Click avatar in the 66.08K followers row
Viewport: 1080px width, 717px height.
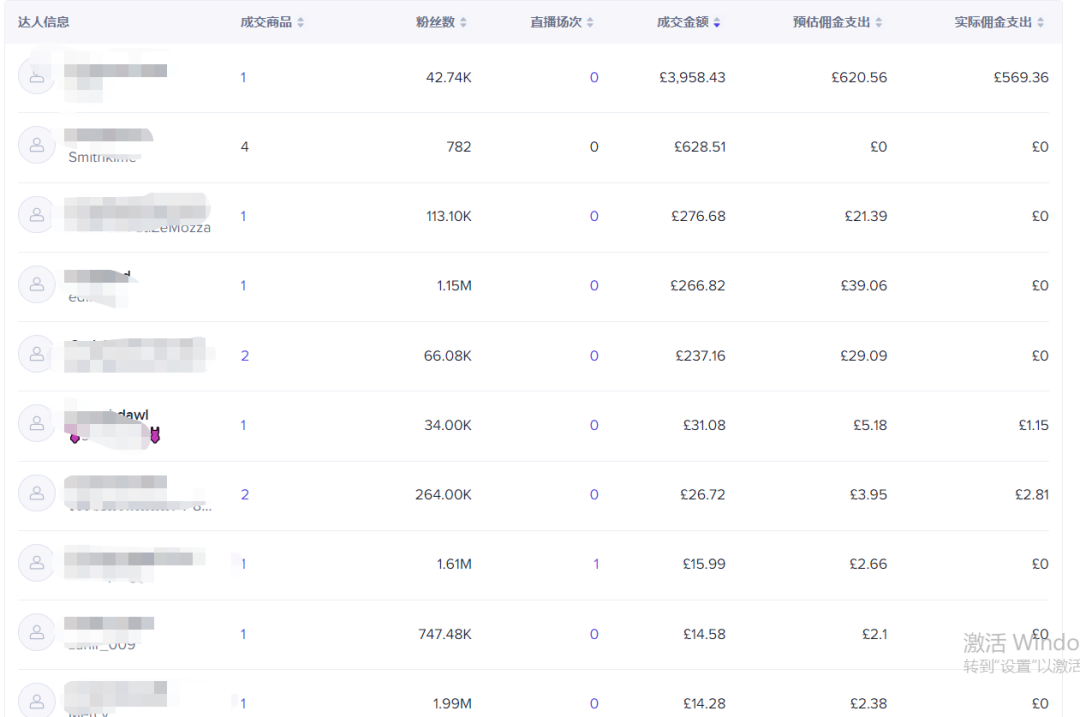(37, 354)
